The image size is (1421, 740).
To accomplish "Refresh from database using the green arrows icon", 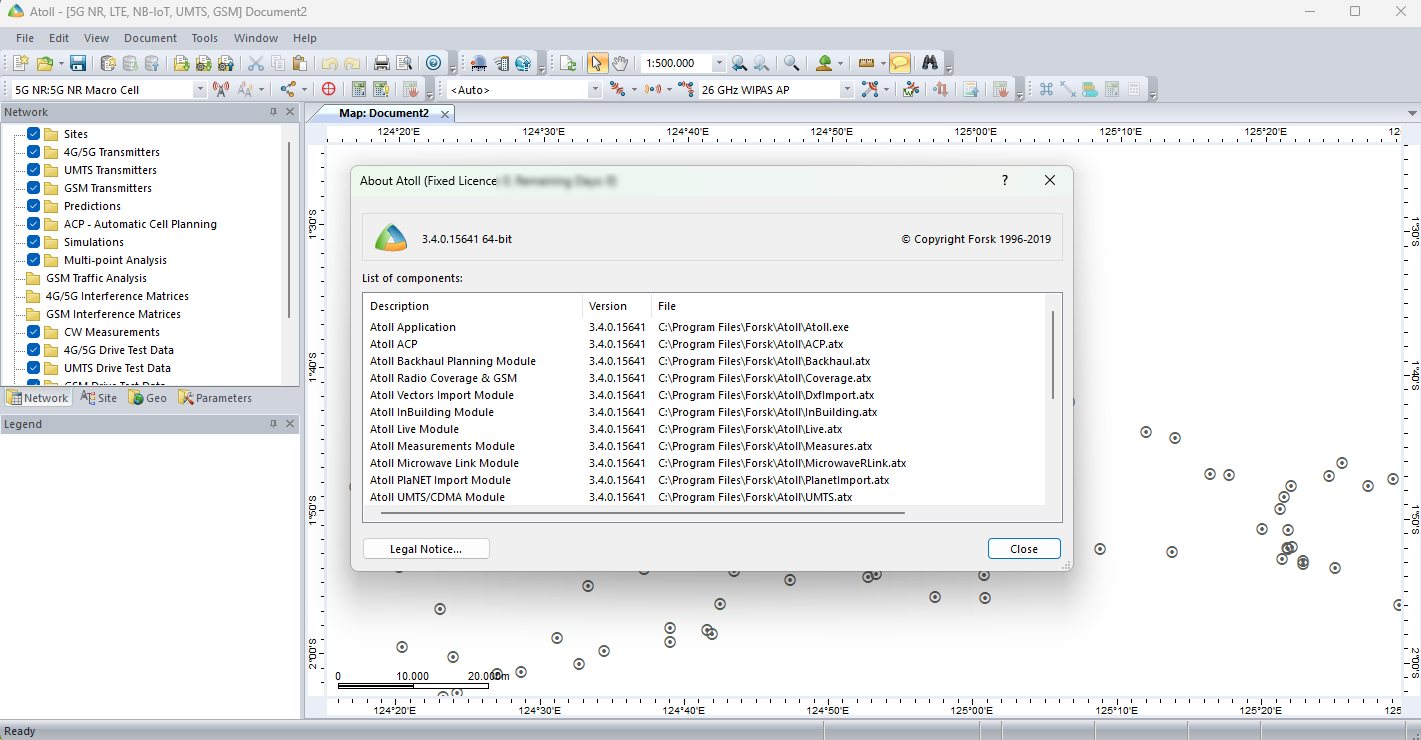I will 568,63.
